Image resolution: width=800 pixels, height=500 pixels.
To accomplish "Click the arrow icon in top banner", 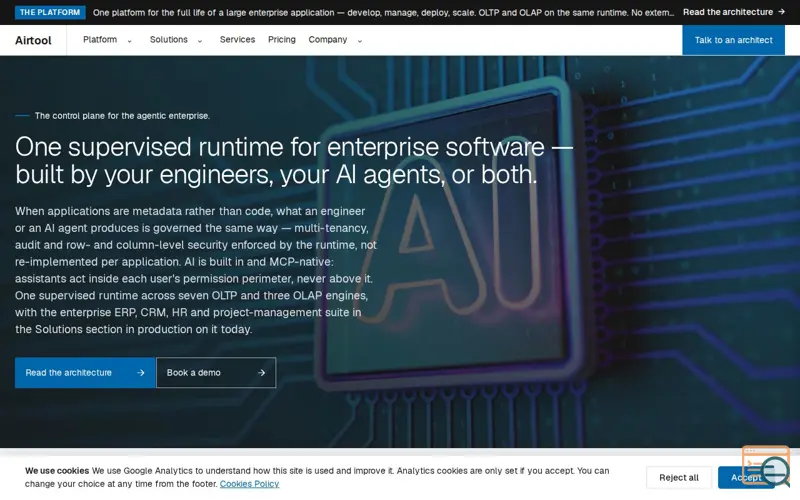I will coord(781,12).
